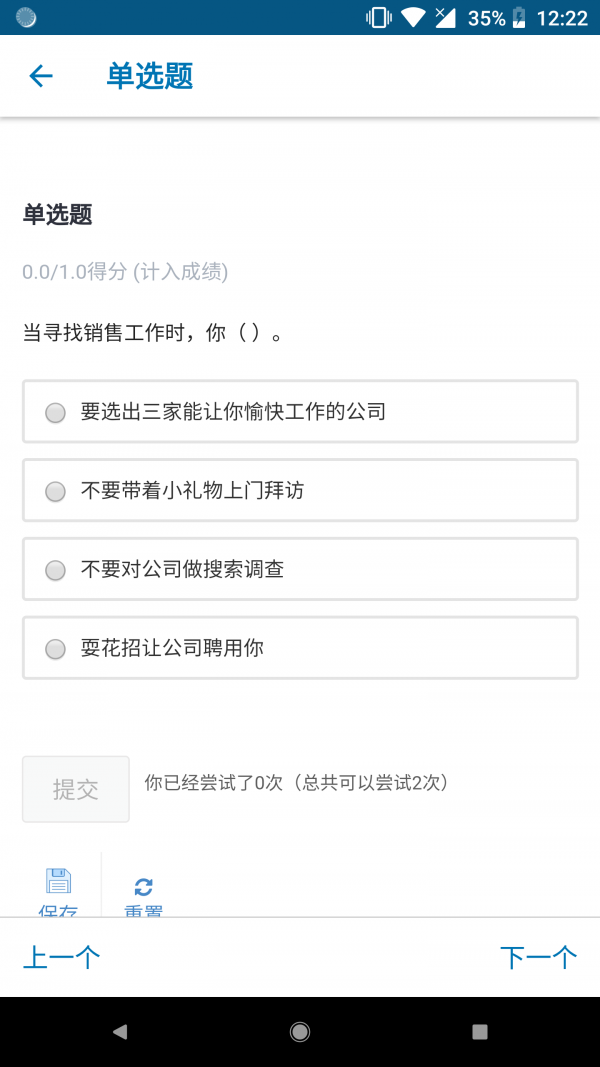Tap the 提交 submit button
The height and width of the screenshot is (1067, 600).
(75, 789)
